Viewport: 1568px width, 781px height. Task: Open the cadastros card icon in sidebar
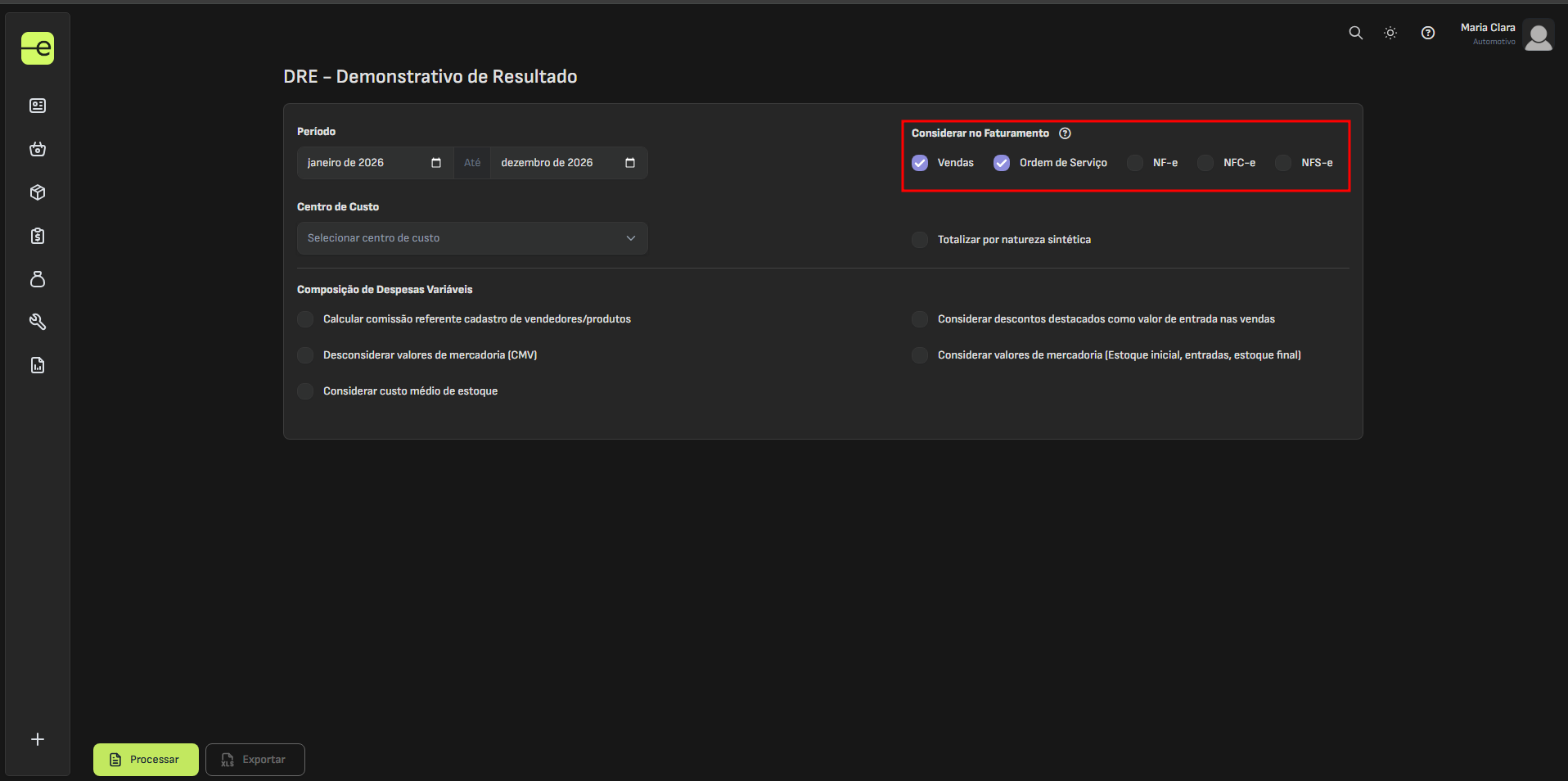(38, 105)
